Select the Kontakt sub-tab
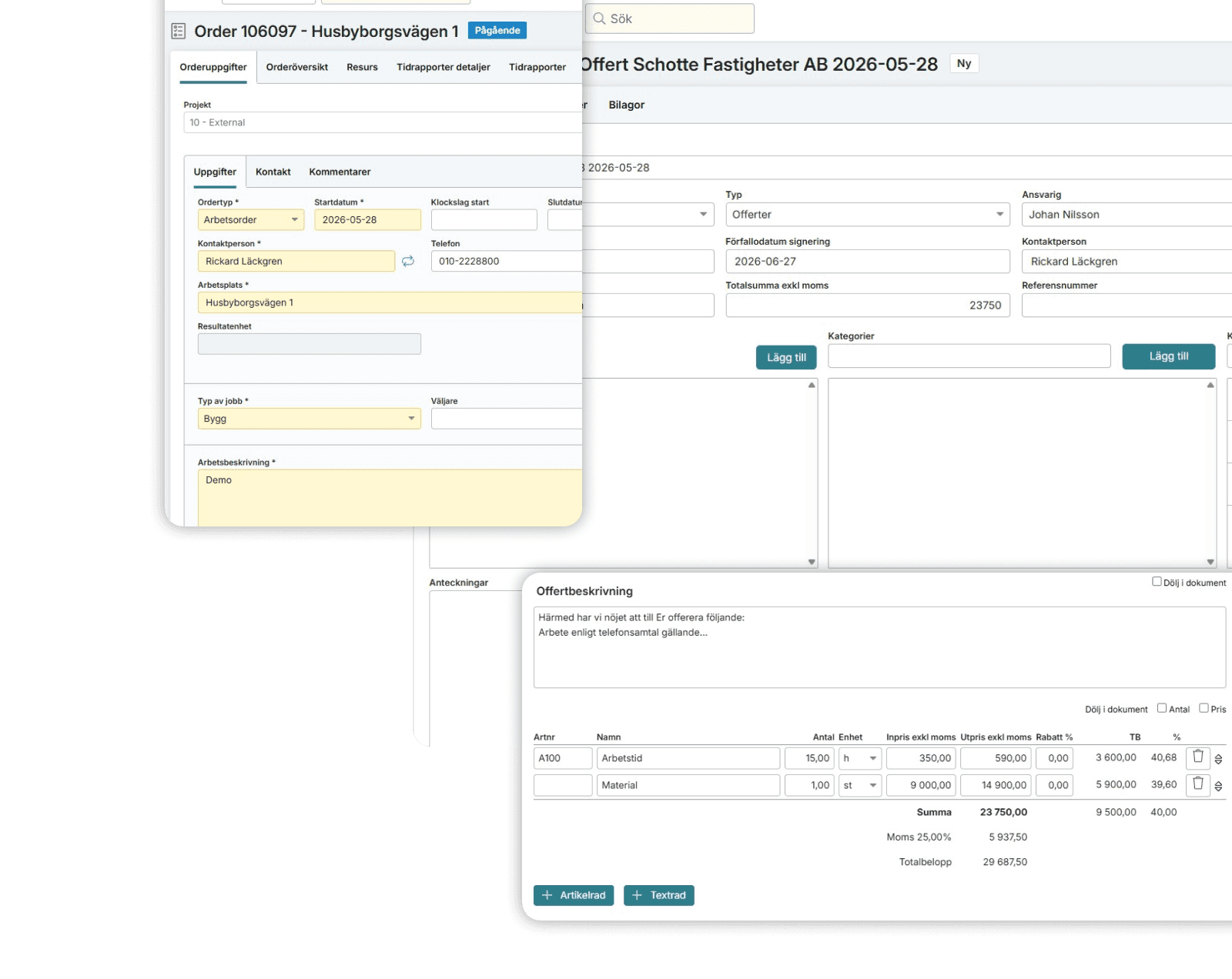The image size is (1232, 979). tap(273, 172)
